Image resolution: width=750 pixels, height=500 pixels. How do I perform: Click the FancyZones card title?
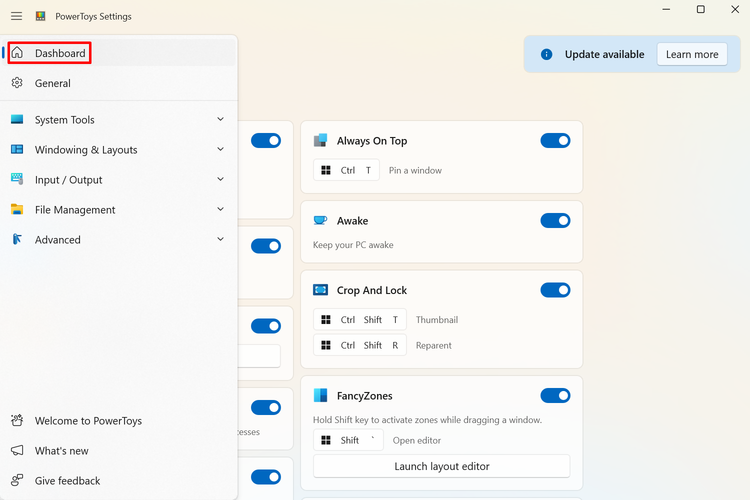[x=364, y=396]
